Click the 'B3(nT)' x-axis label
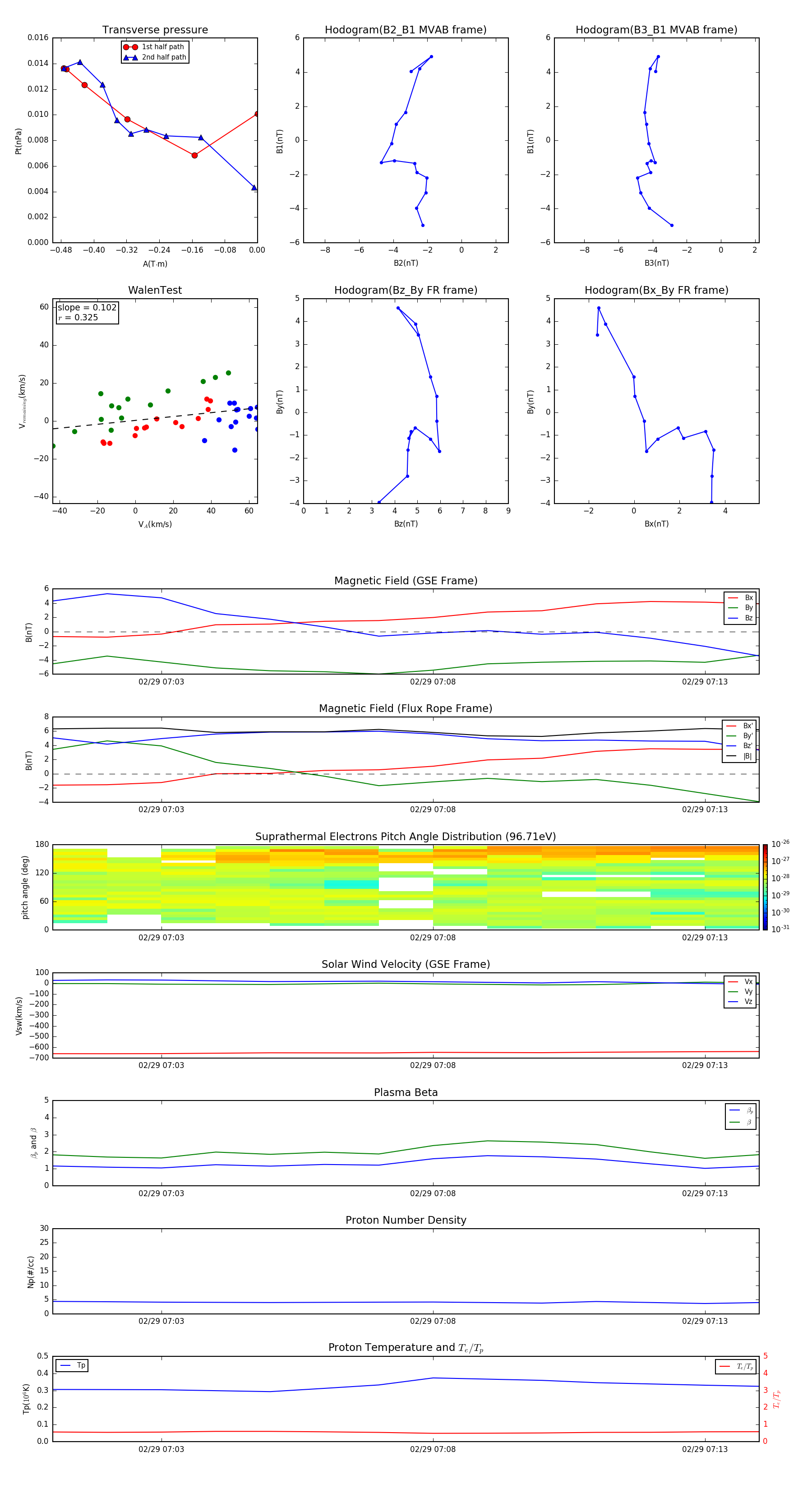This screenshot has width=812, height=1489. tap(656, 263)
